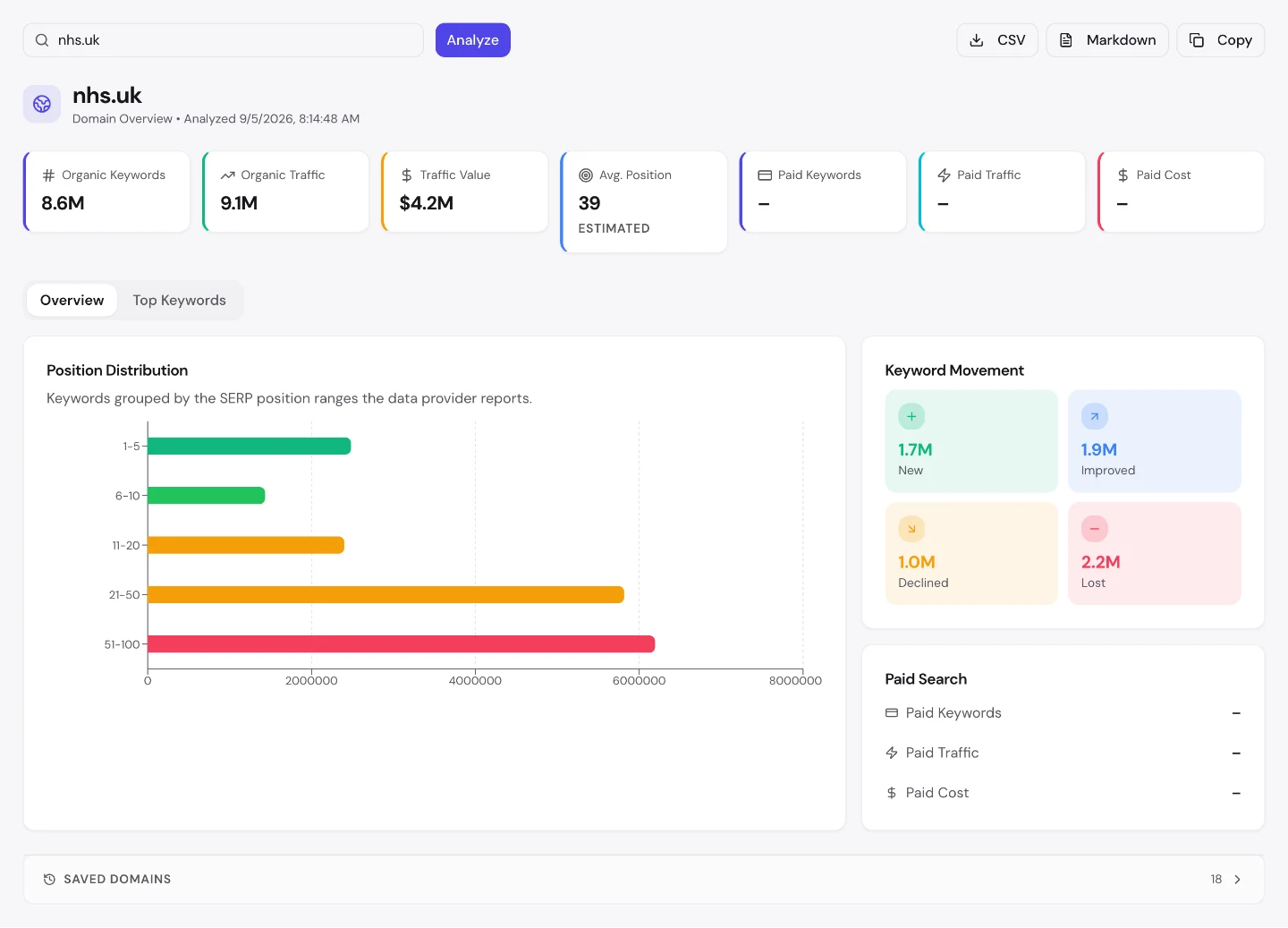Click the search magnifier icon
This screenshot has height=928, width=1288.
point(42,40)
